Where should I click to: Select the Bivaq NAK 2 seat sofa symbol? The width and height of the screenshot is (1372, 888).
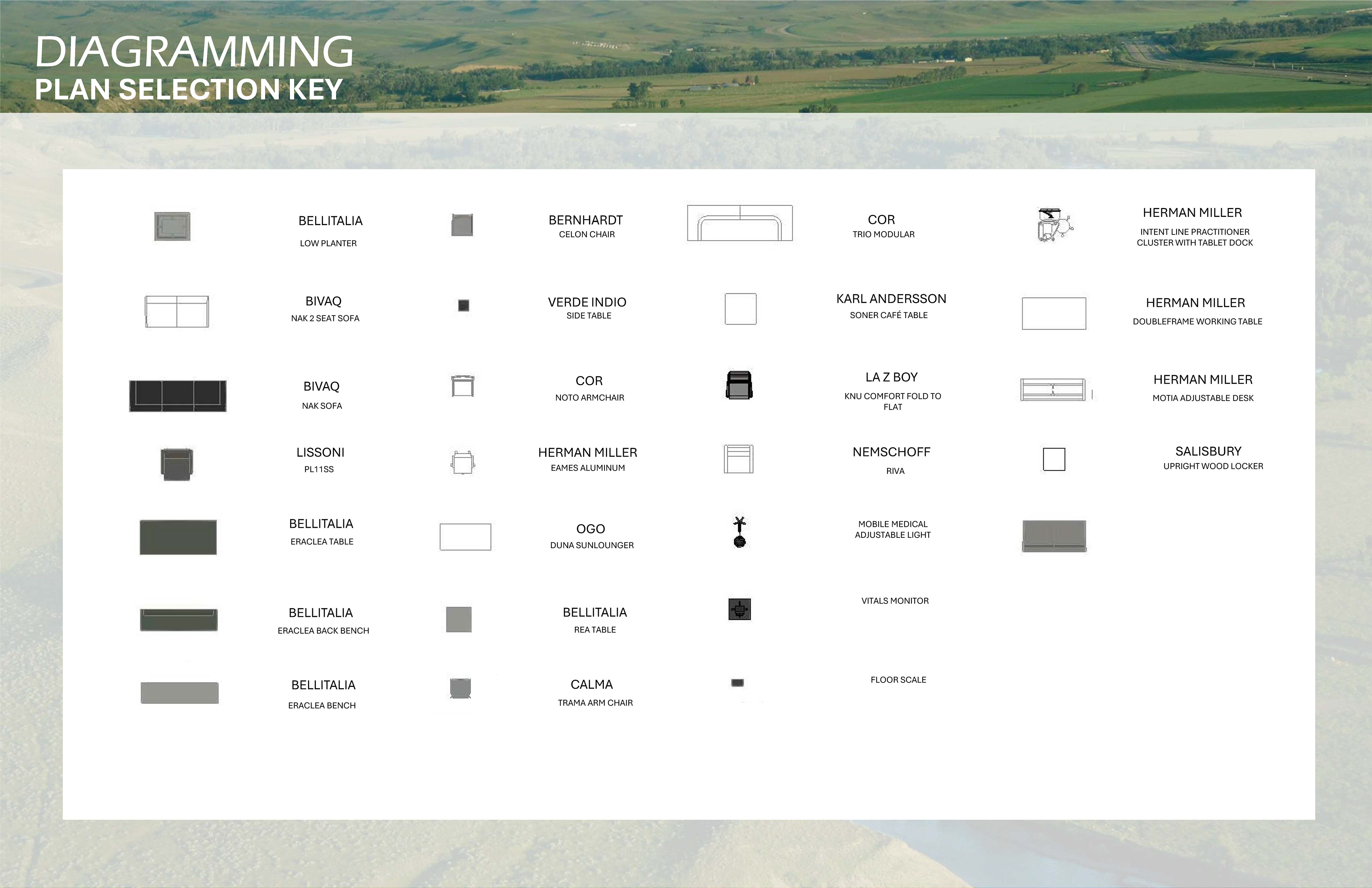click(177, 311)
